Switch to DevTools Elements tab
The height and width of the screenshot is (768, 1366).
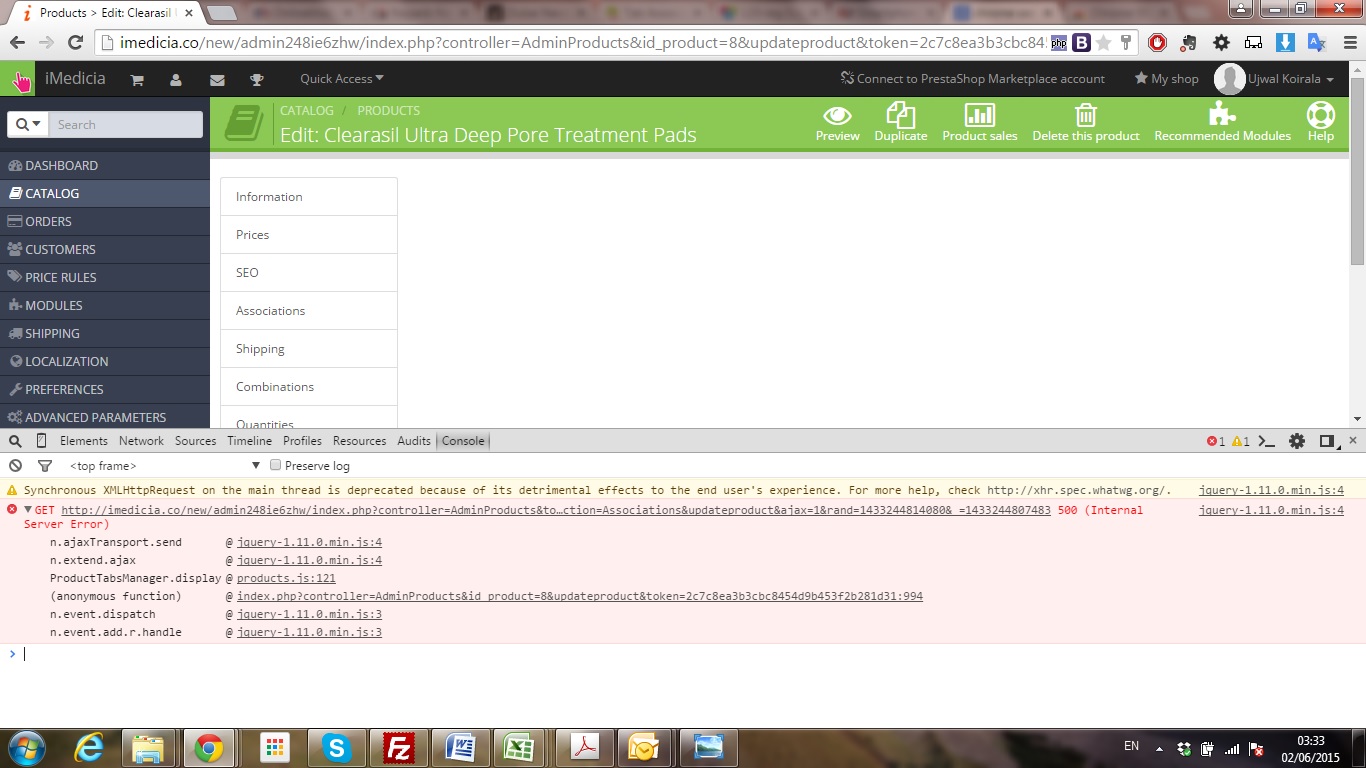tap(84, 441)
